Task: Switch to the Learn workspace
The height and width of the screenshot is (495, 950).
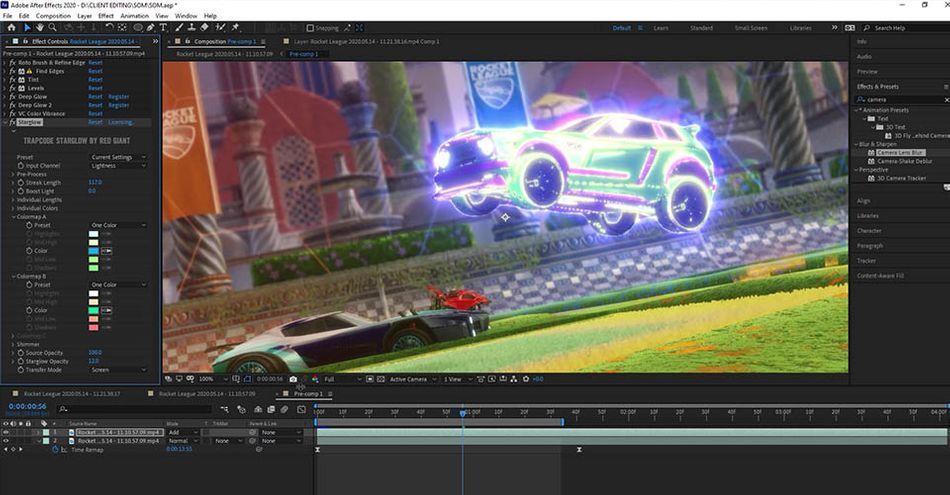Action: (661, 28)
